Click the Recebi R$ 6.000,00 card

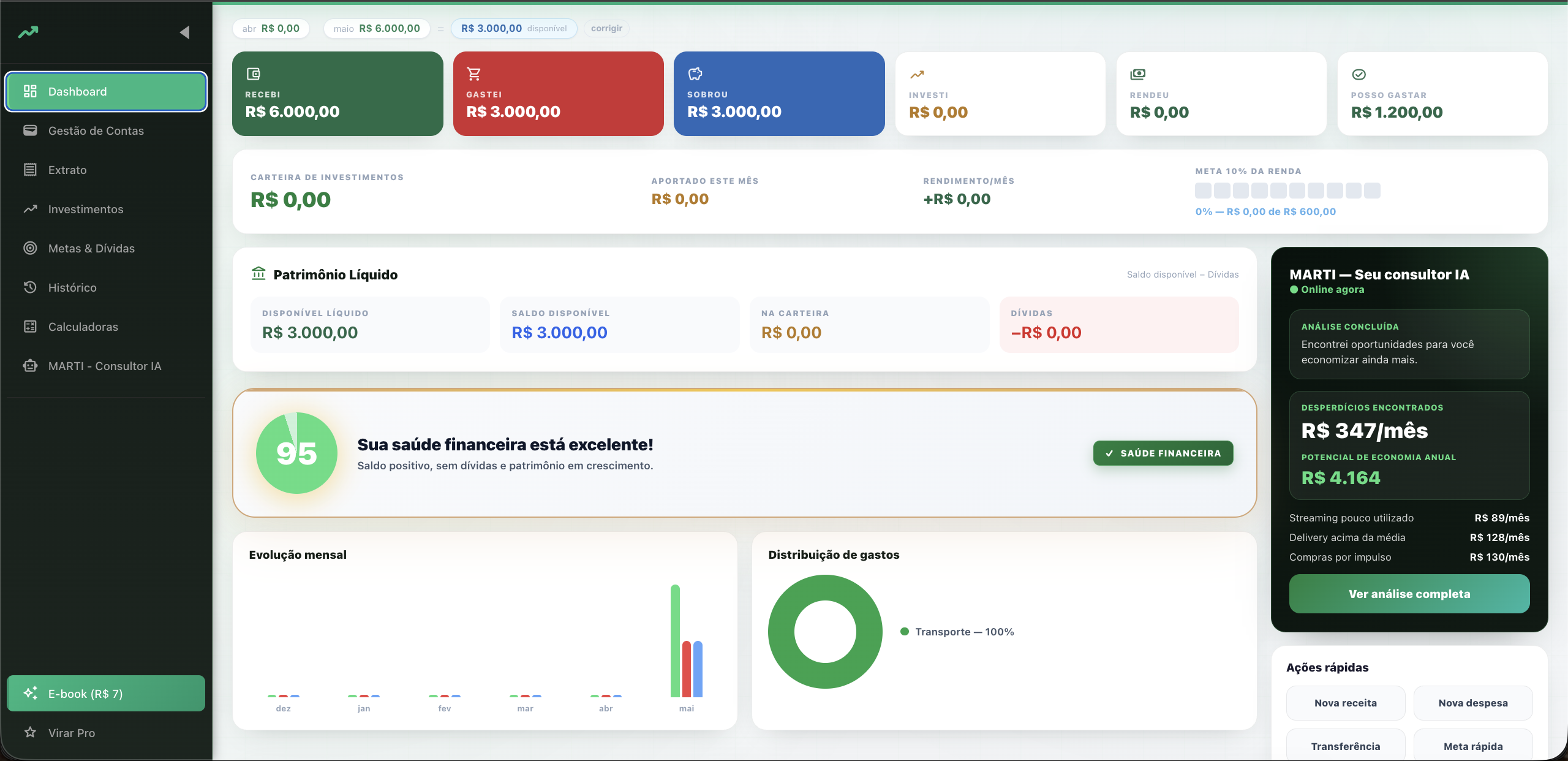tap(337, 94)
